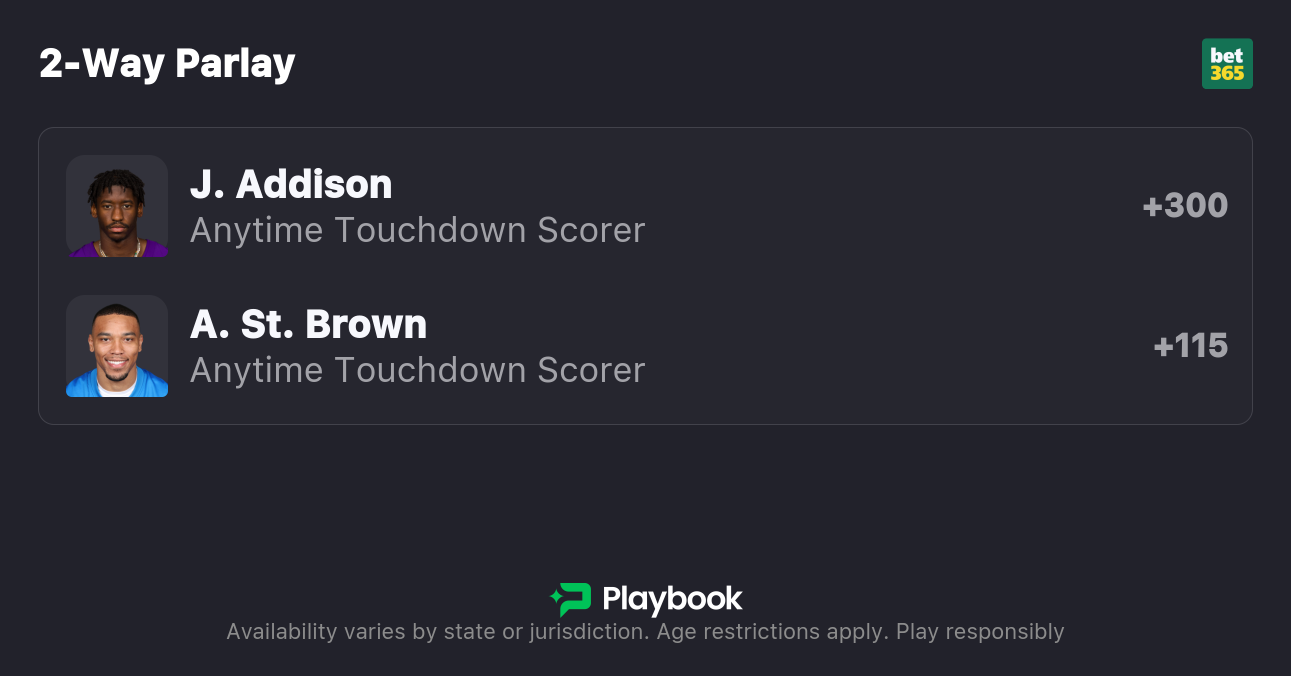Tap the +300 odds for J. Addison
The width and height of the screenshot is (1291, 676).
click(1185, 206)
